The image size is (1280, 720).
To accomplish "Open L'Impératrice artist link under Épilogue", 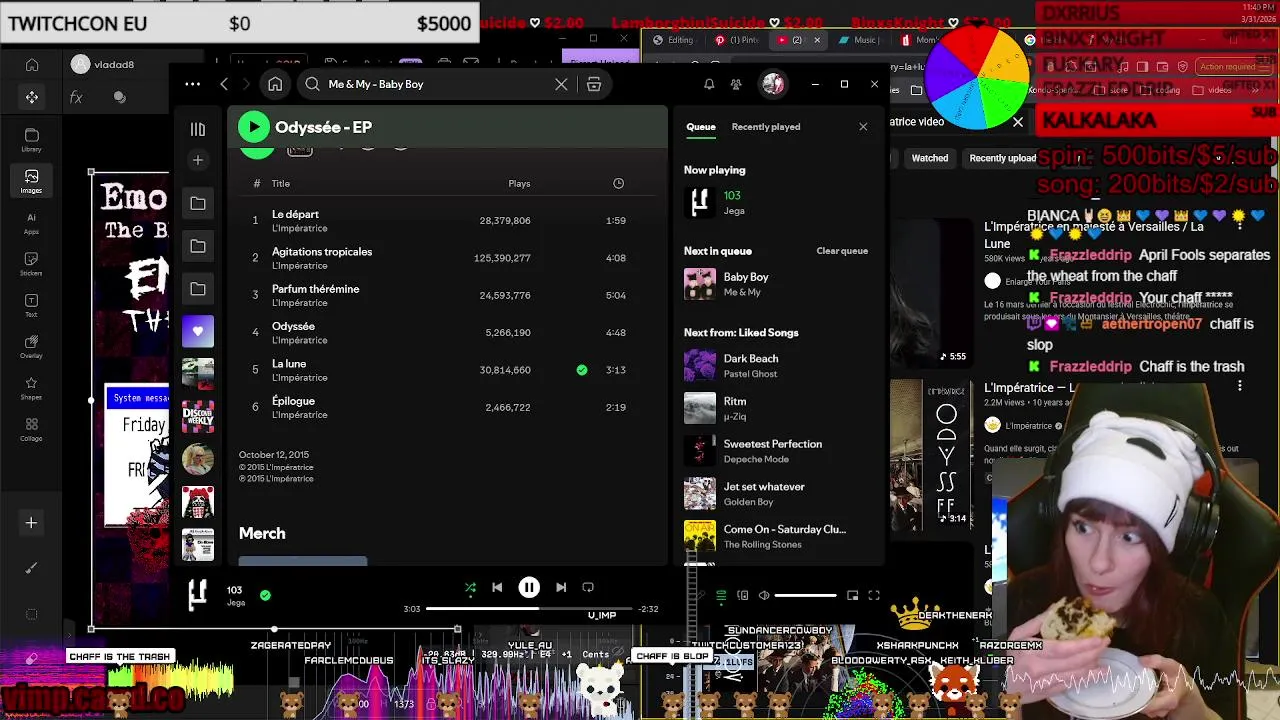I will pyautogui.click(x=300, y=415).
